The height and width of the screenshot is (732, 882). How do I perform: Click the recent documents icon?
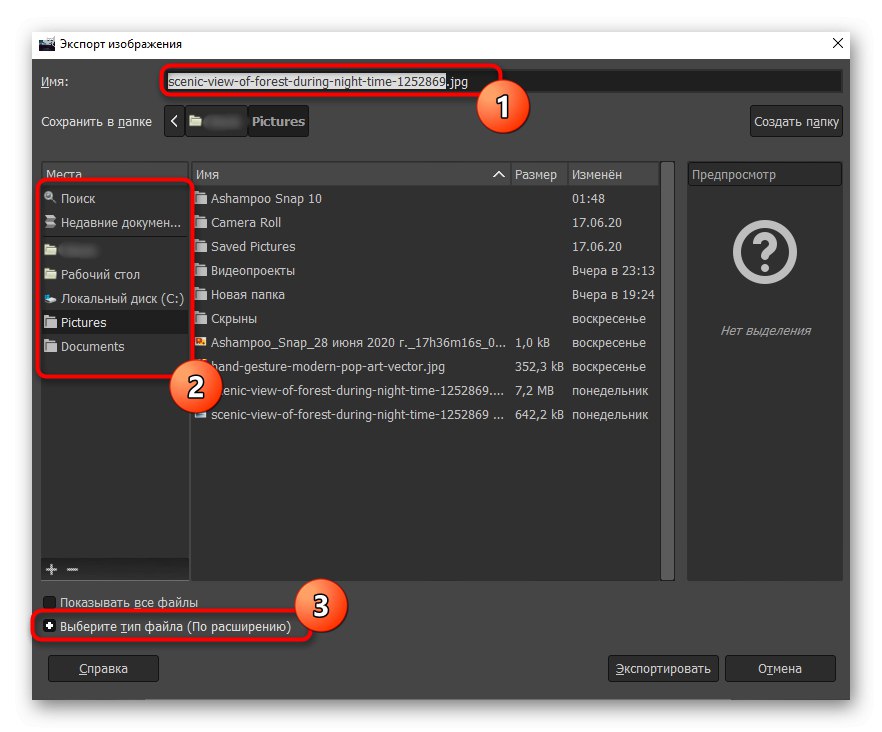click(x=50, y=221)
